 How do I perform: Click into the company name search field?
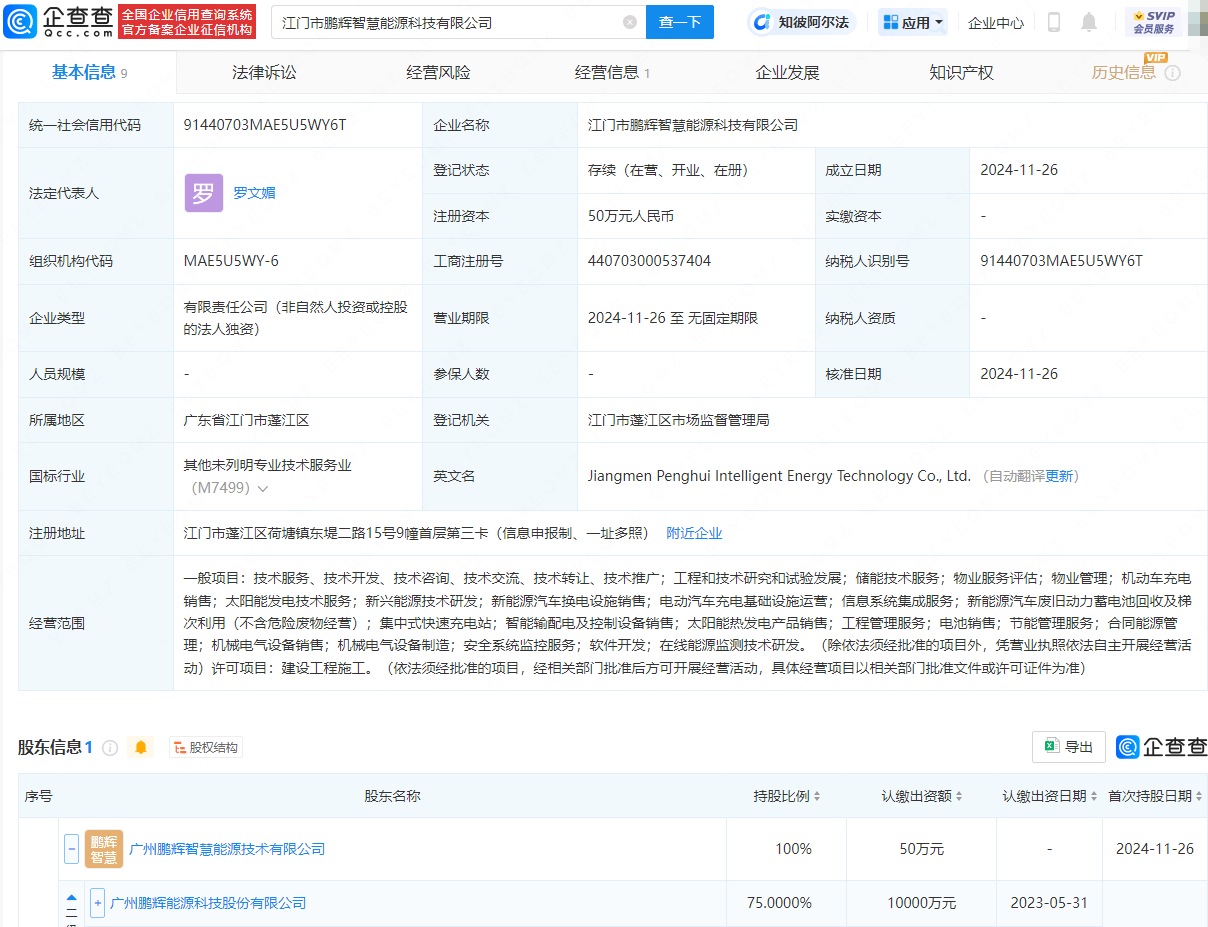point(448,22)
